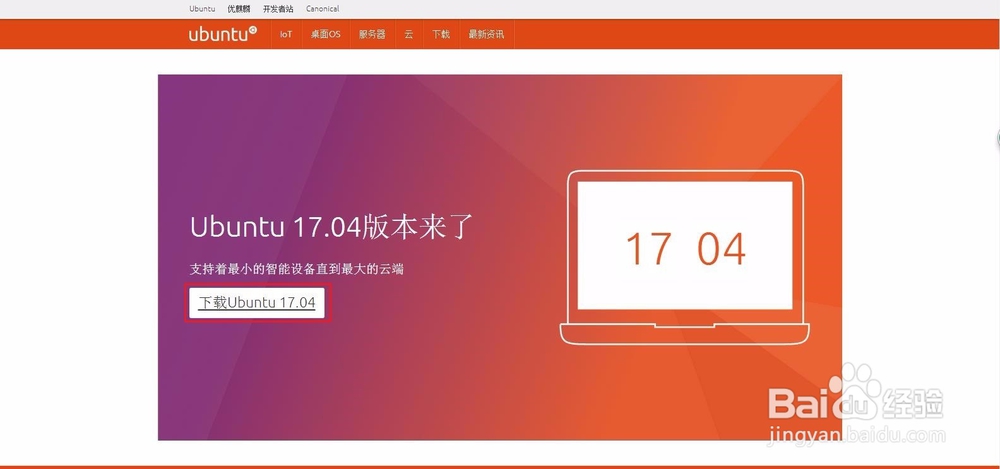
Task: Click the 下载Ubuntu 17.04 button
Action: pyautogui.click(x=258, y=302)
